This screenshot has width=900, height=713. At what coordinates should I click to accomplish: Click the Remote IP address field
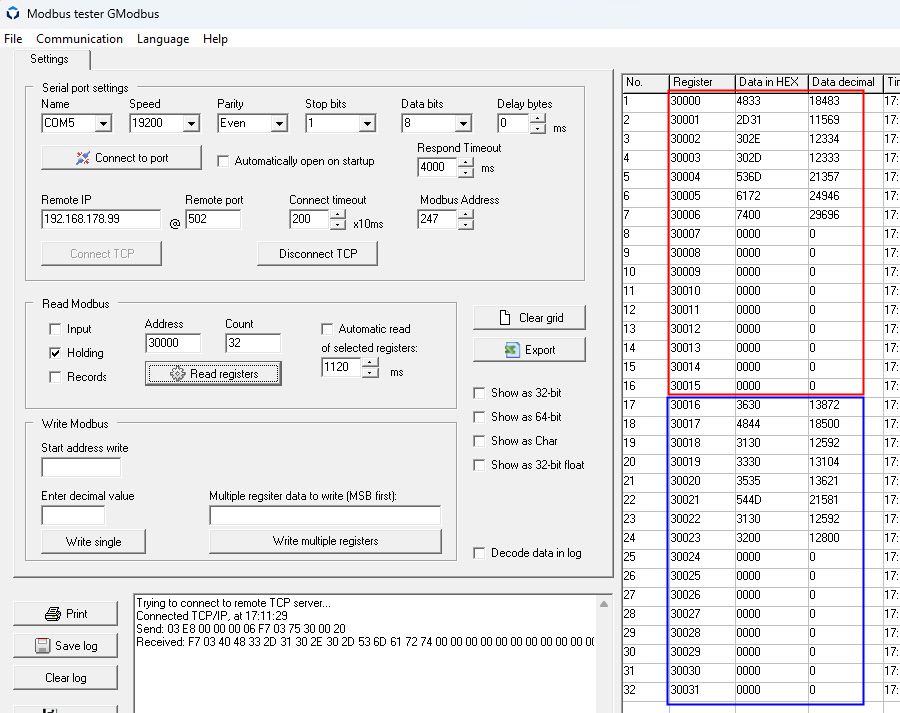100,219
